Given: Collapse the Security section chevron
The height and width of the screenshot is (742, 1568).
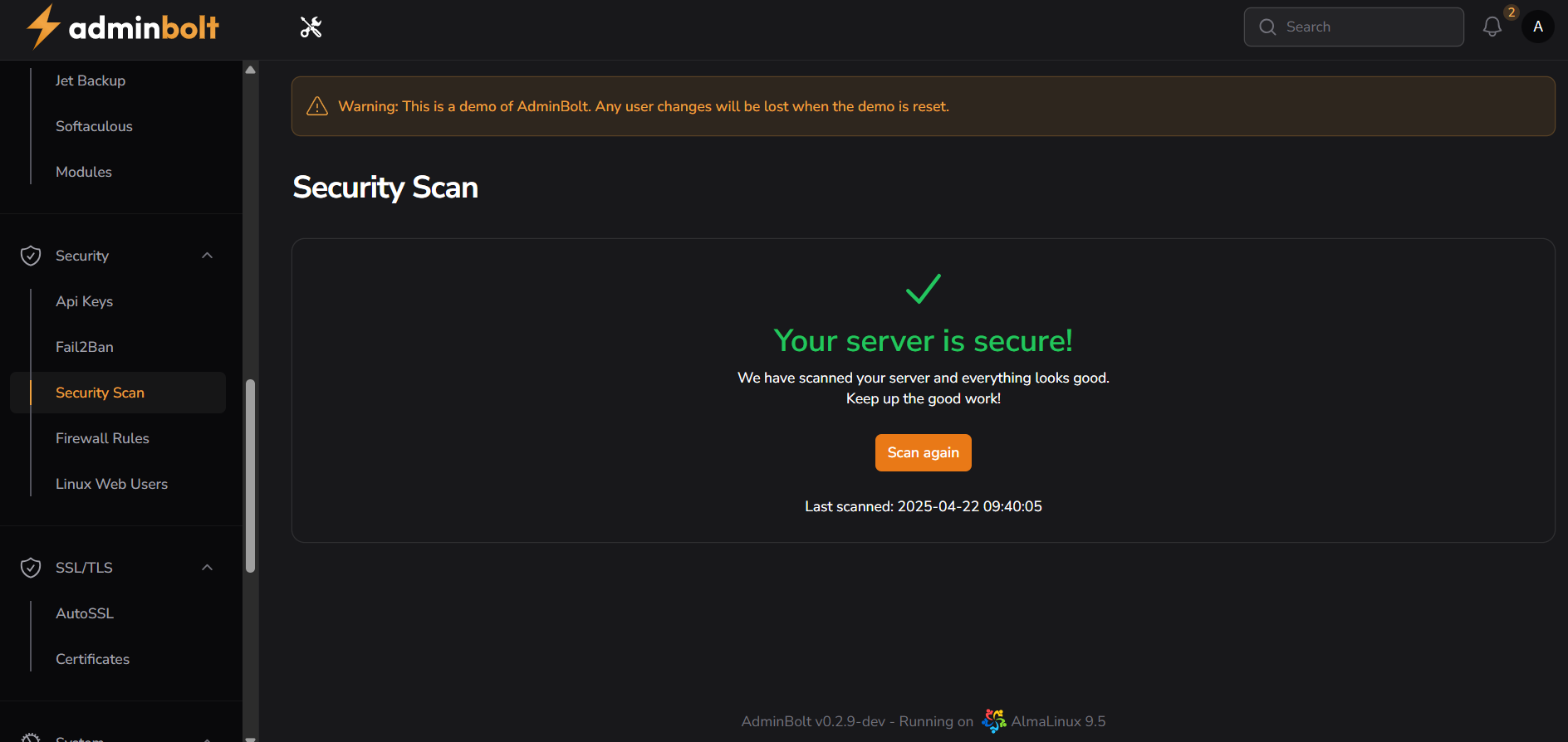Looking at the screenshot, I should tap(208, 256).
